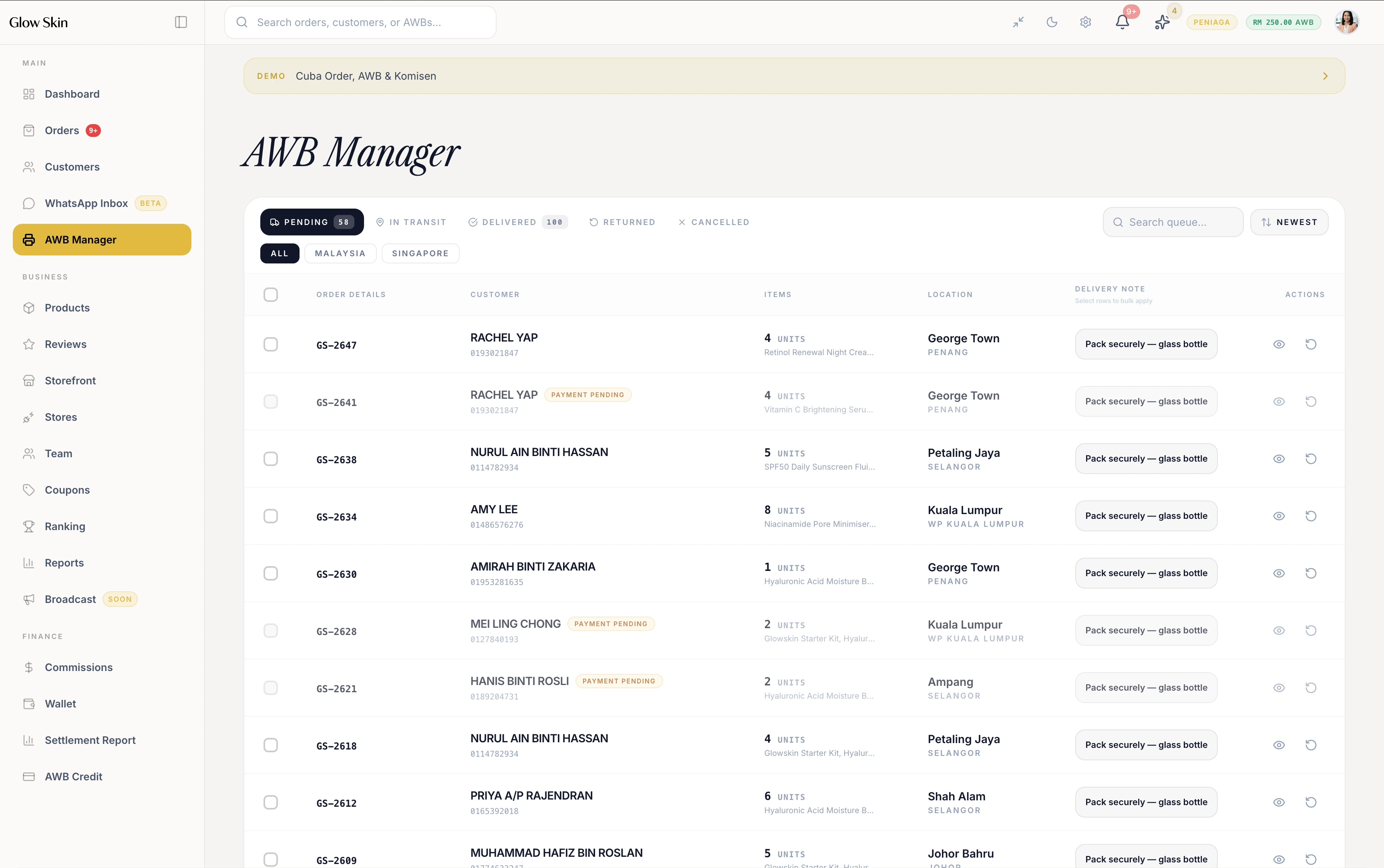1384x868 pixels.
Task: Collapse the sidebar panel icon
Action: [x=181, y=22]
